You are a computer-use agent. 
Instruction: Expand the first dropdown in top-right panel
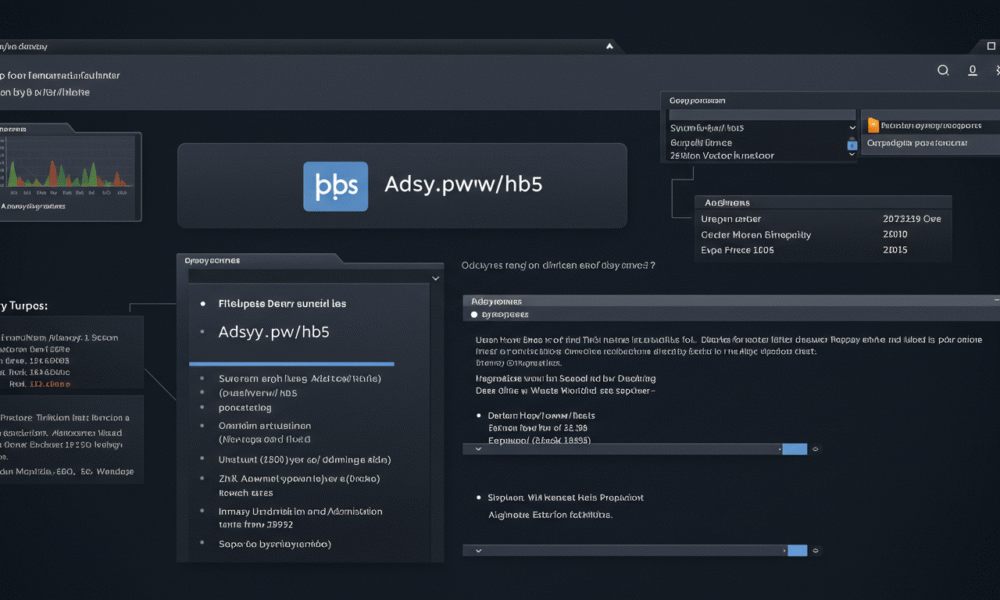click(852, 128)
